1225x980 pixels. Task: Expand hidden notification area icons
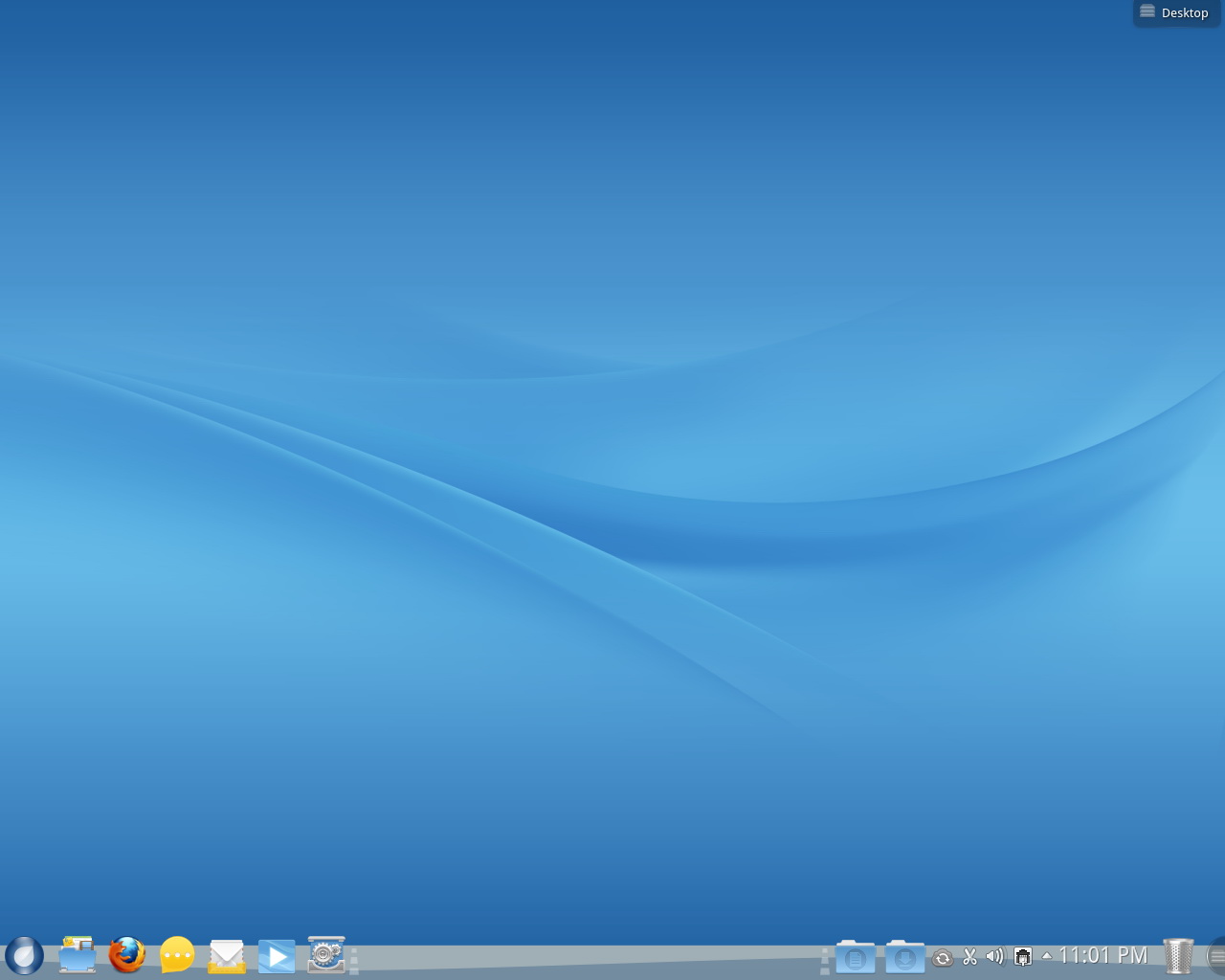[1046, 956]
